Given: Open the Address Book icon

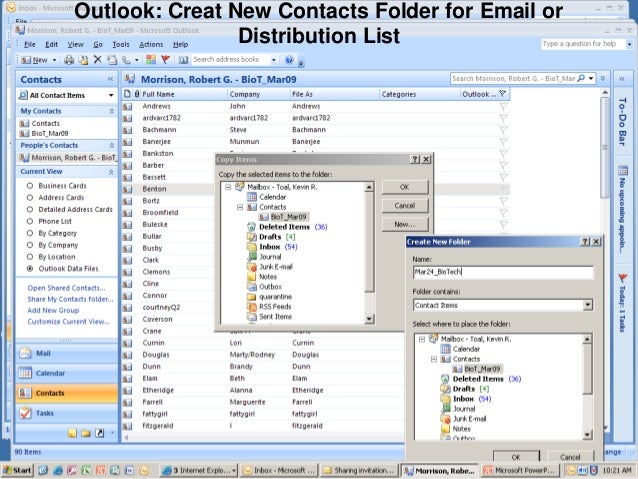Looking at the screenshot, I should coord(184,60).
